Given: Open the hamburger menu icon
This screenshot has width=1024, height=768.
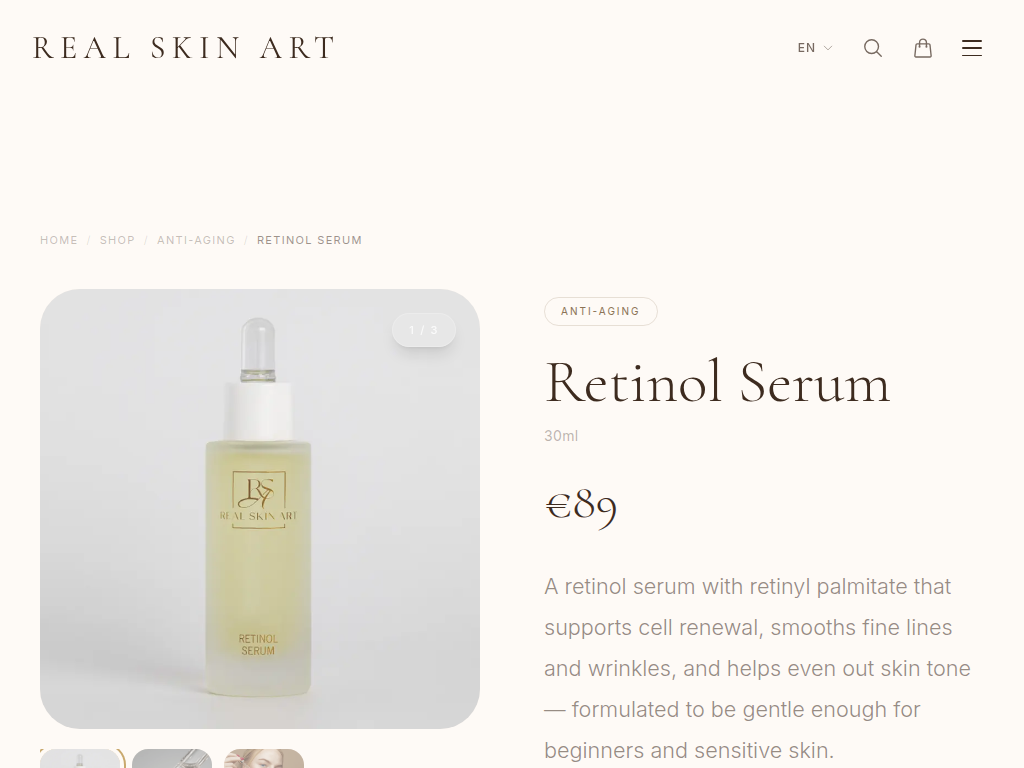Looking at the screenshot, I should pyautogui.click(x=972, y=48).
